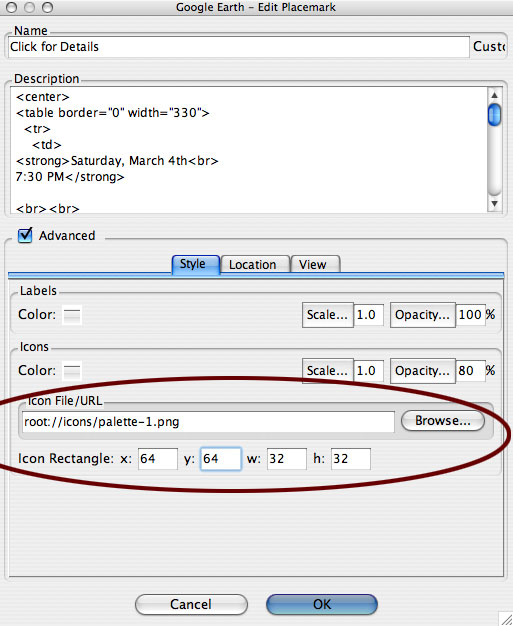513x626 pixels.
Task: Click the window resize grip corner
Action: pos(505,618)
